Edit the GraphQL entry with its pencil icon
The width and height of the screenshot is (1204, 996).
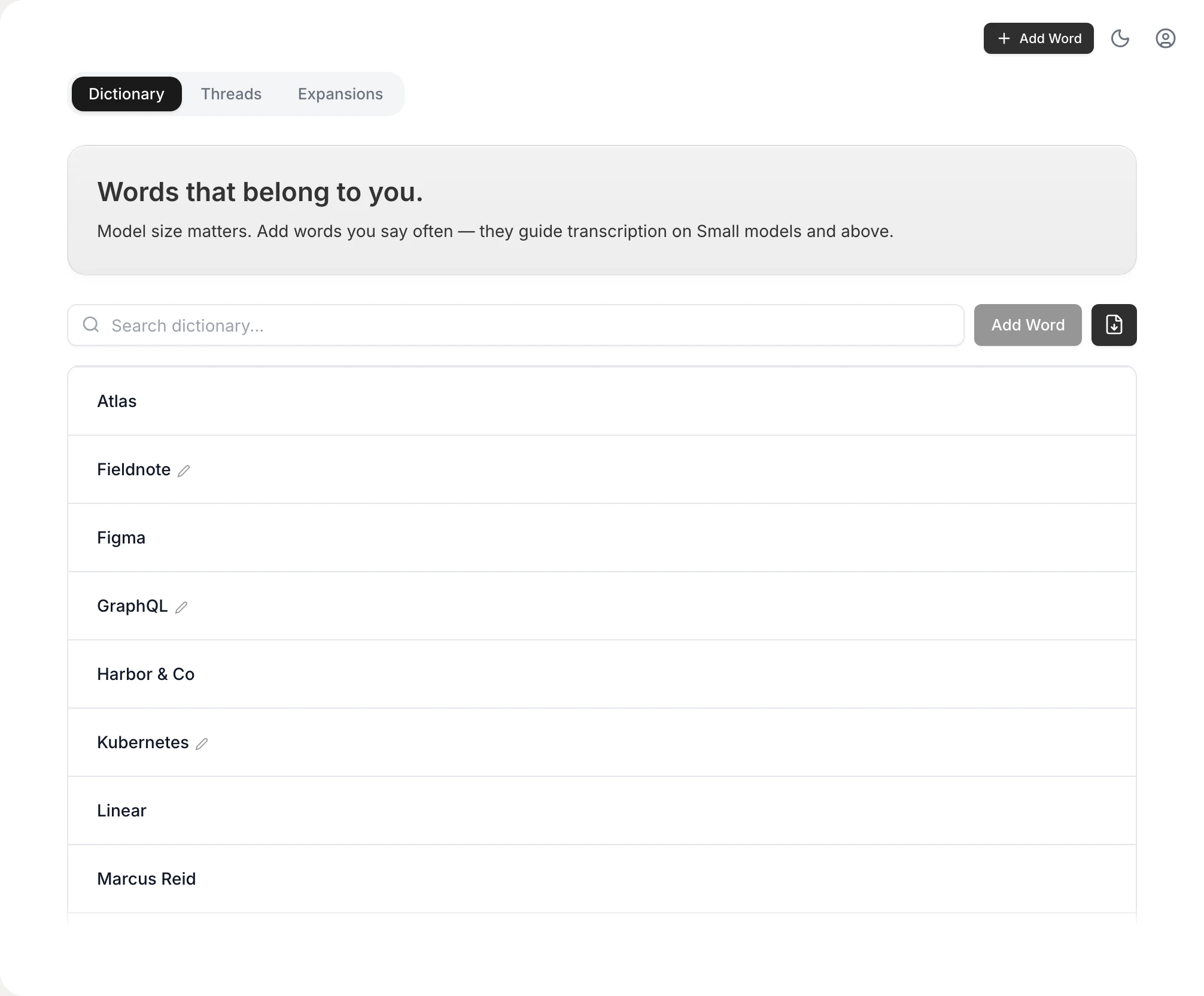pyautogui.click(x=181, y=608)
